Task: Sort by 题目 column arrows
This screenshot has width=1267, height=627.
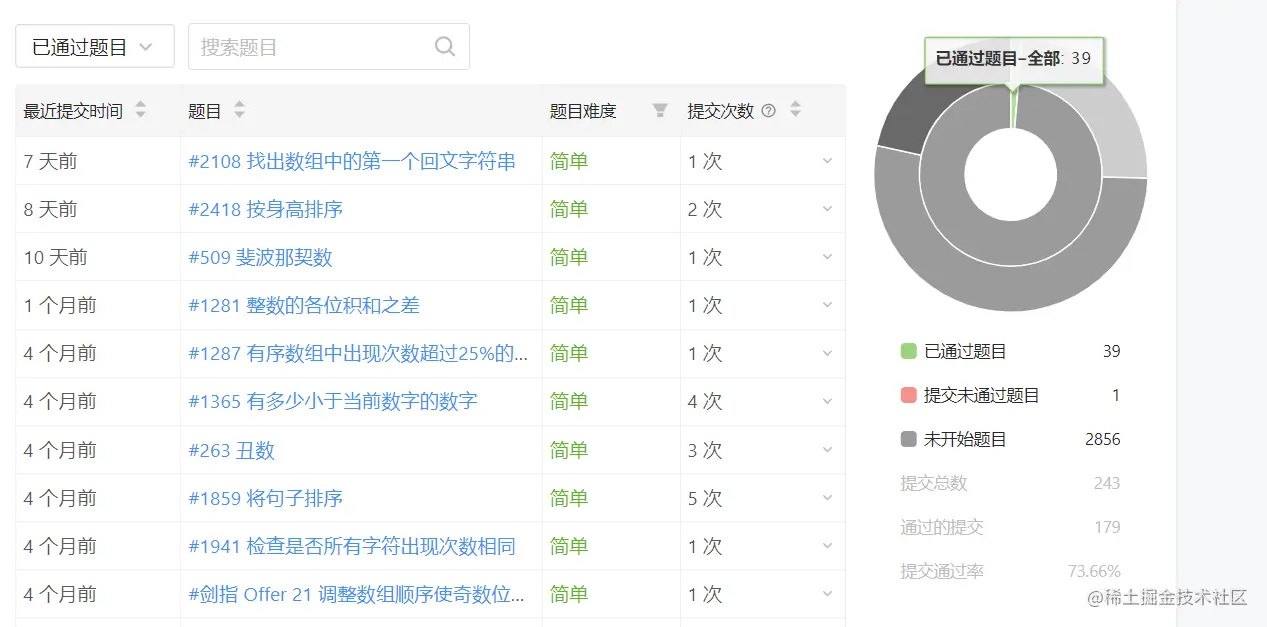Action: click(x=239, y=110)
